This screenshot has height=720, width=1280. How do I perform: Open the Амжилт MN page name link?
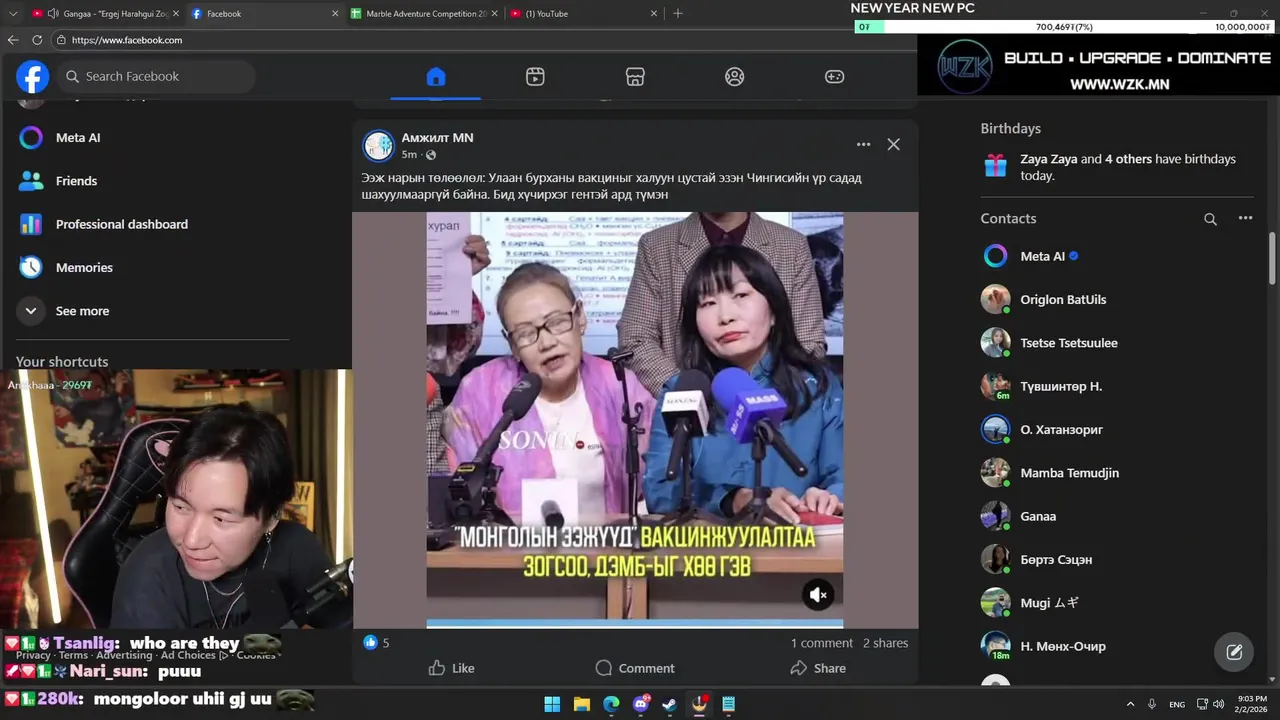point(437,138)
